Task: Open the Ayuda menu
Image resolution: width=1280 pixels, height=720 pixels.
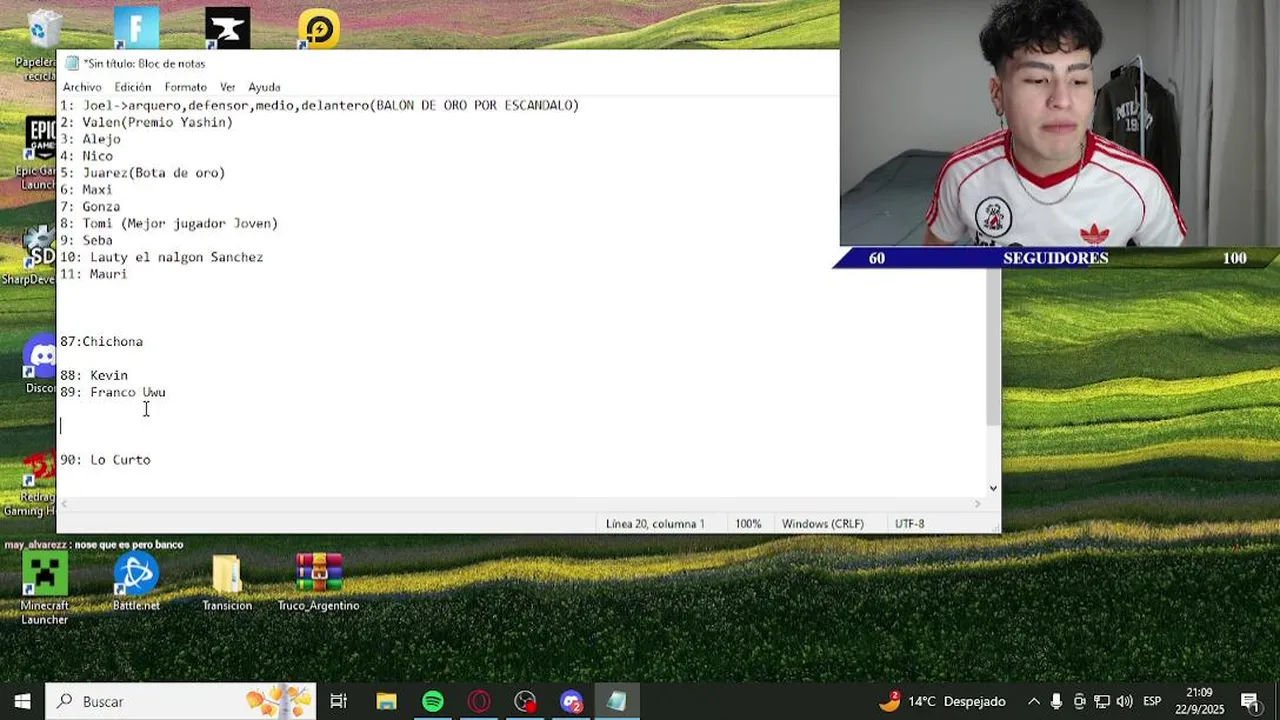Action: coord(264,87)
